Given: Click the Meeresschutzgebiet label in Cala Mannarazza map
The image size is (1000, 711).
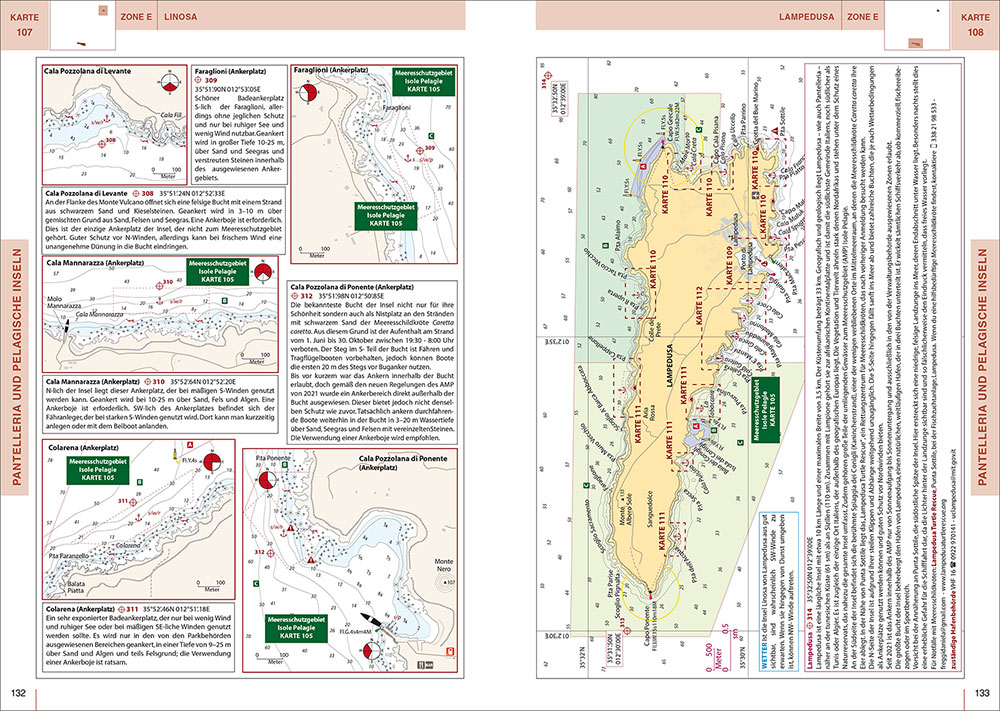Looking at the screenshot, I should pos(217,271).
